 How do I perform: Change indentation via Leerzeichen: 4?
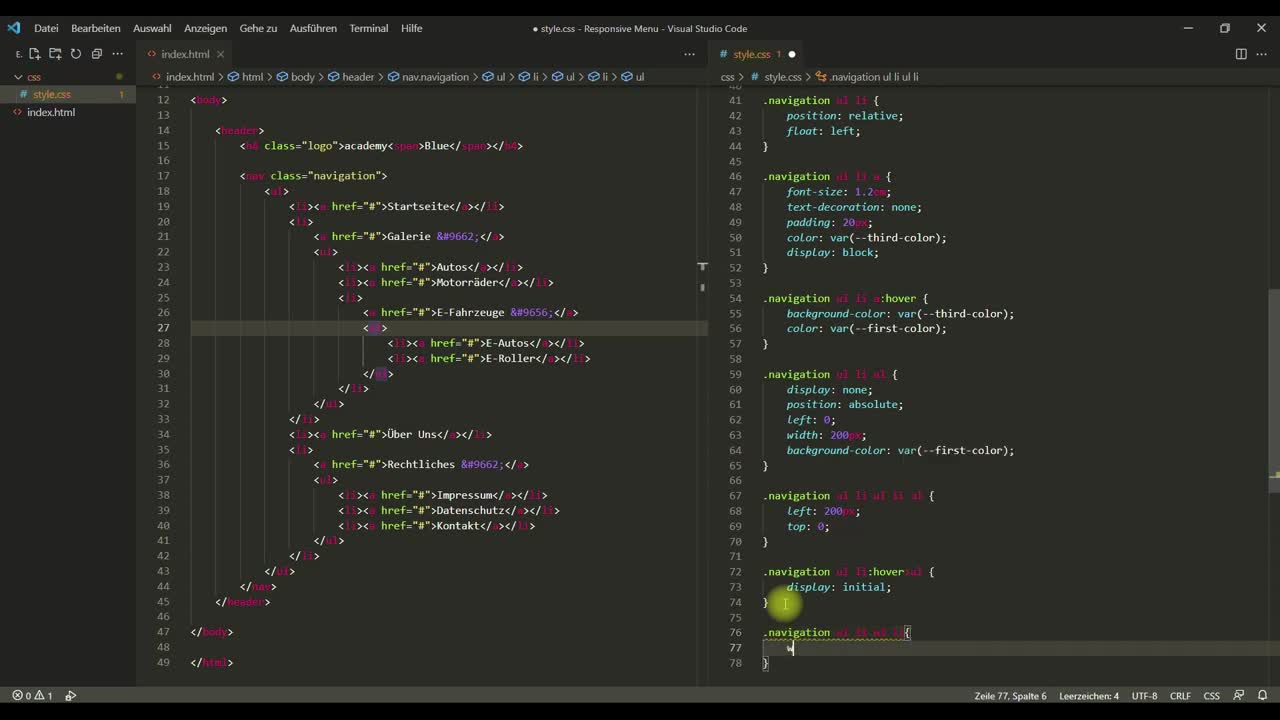tap(1089, 695)
